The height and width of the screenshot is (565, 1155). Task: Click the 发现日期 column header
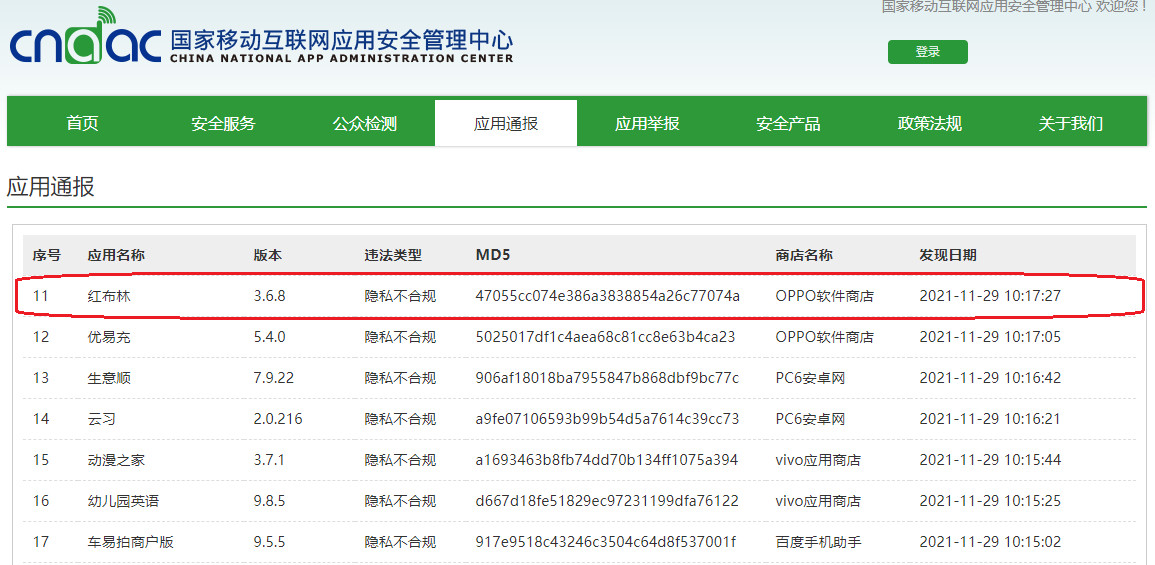[x=947, y=255]
